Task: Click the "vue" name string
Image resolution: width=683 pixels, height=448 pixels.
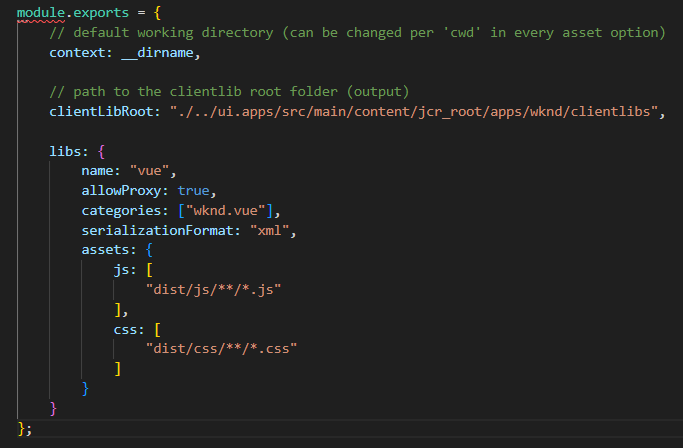Action: click(149, 171)
